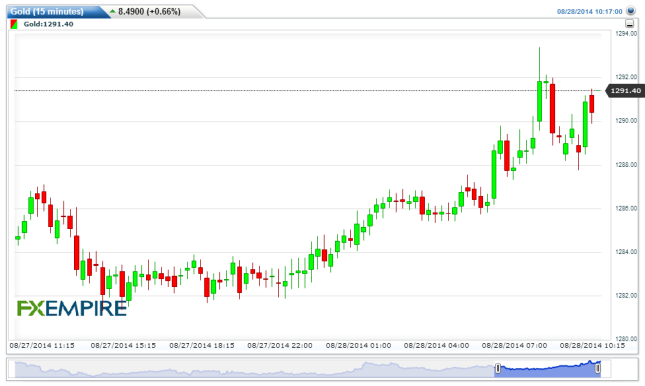
Task: Click the 8.4900 (+0.66%) change value
Action: tap(149, 12)
